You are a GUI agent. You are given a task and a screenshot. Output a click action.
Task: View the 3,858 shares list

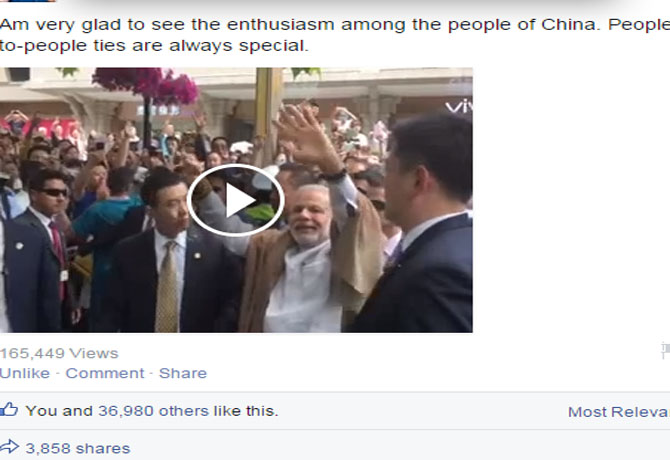tap(78, 448)
